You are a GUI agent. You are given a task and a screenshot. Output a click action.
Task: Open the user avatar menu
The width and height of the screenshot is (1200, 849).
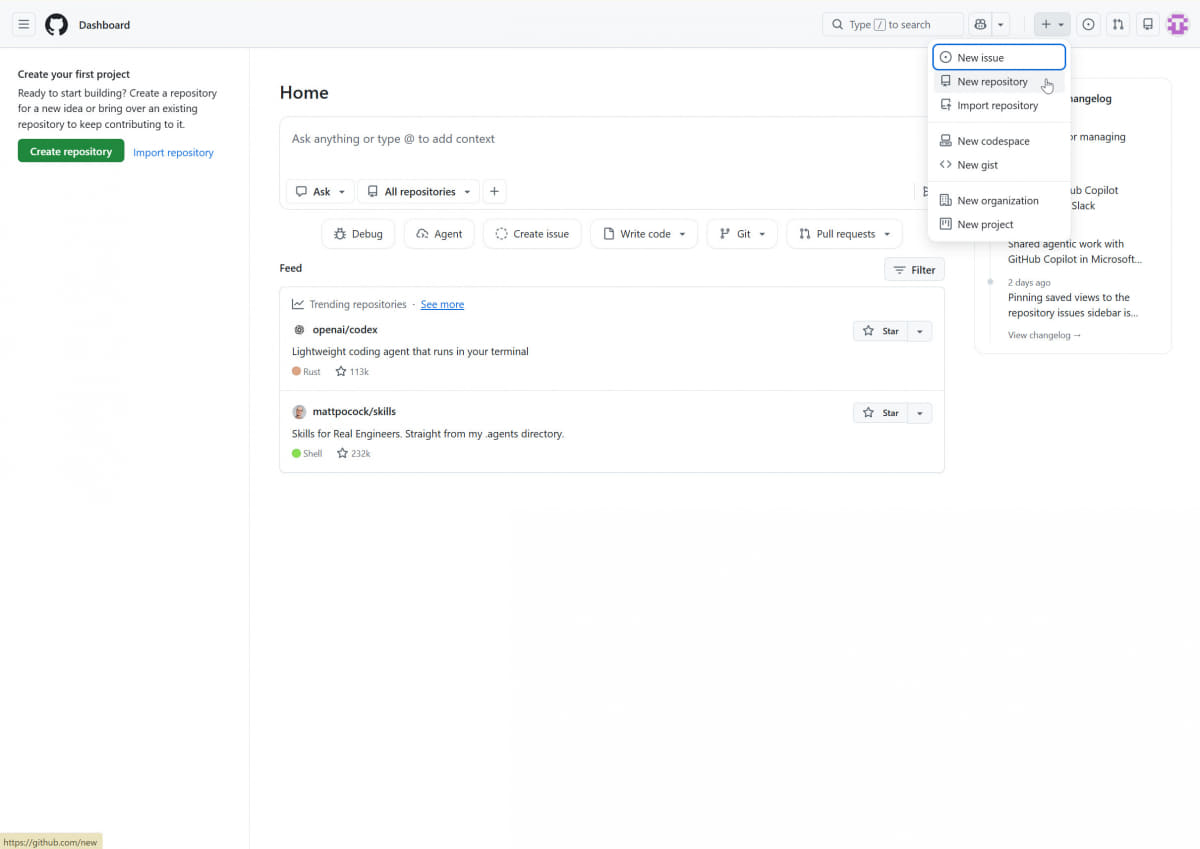(1177, 24)
